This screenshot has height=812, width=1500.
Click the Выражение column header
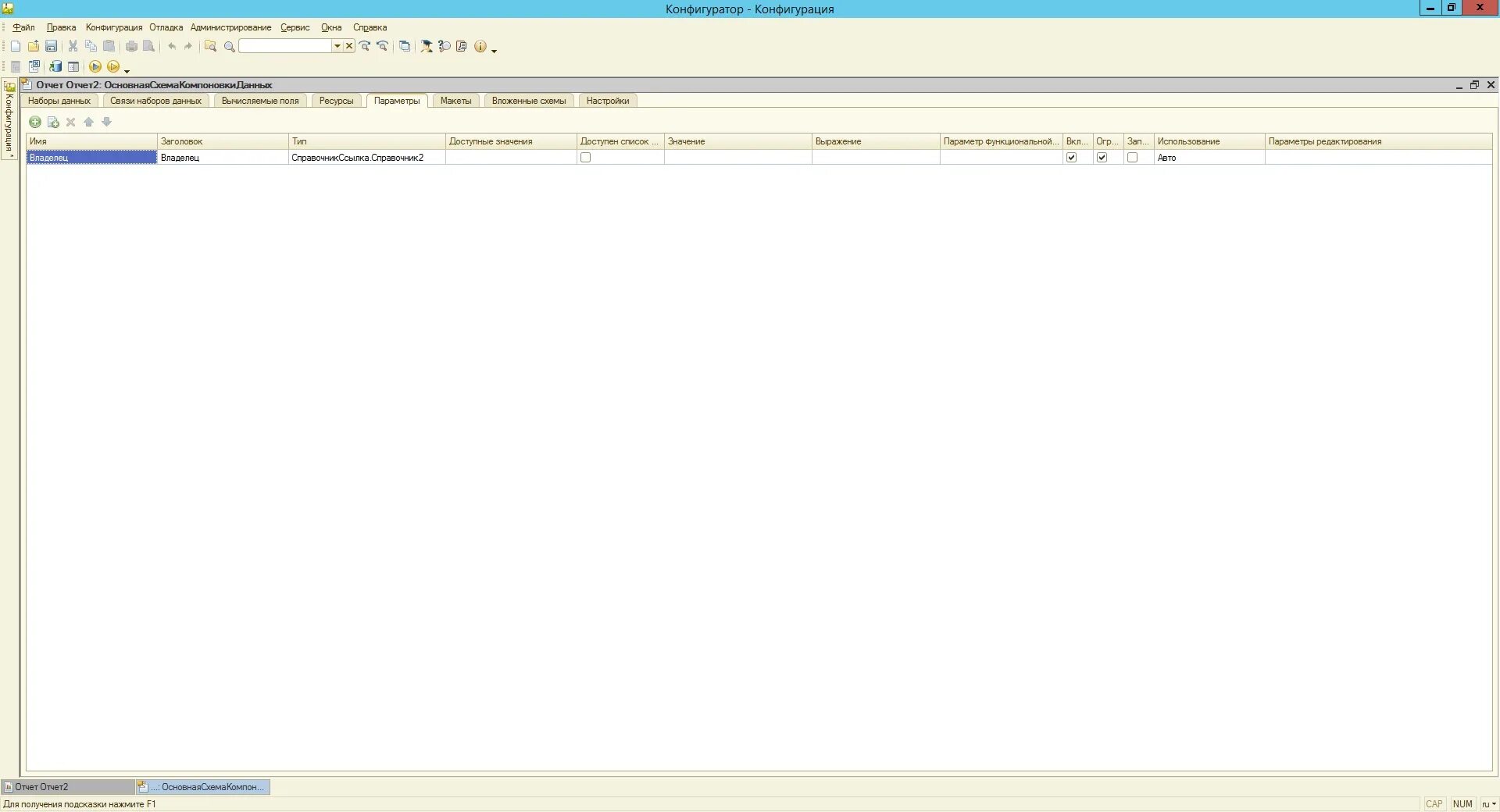point(876,141)
